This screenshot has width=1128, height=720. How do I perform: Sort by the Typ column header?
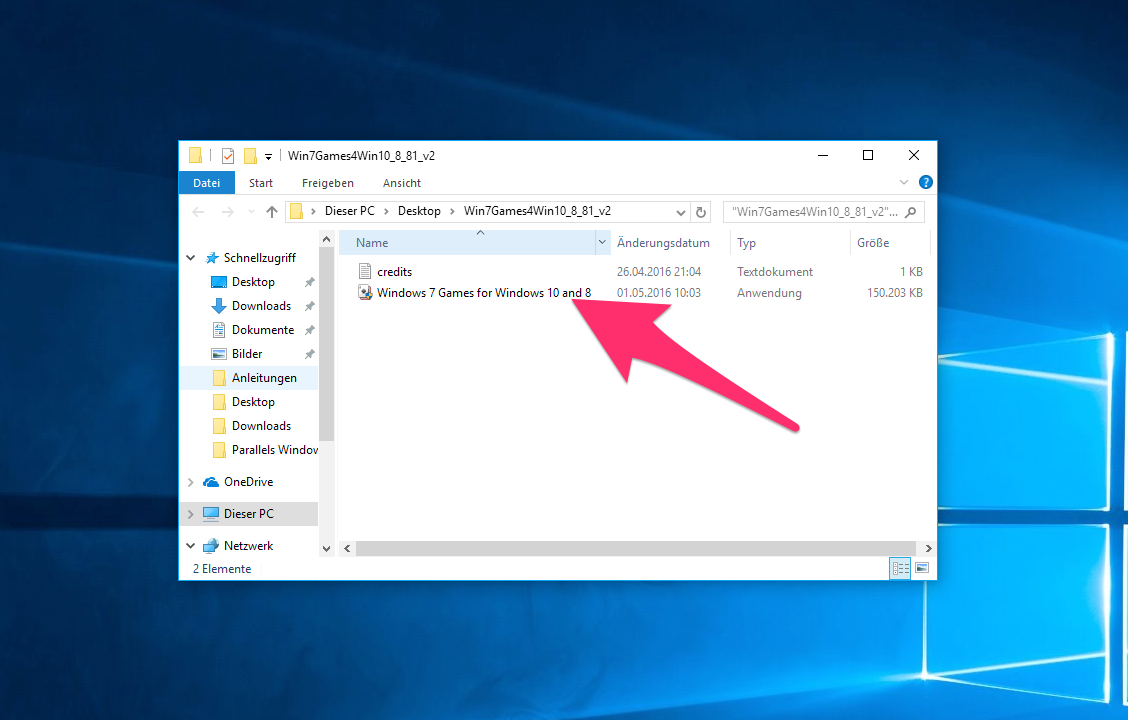point(789,243)
